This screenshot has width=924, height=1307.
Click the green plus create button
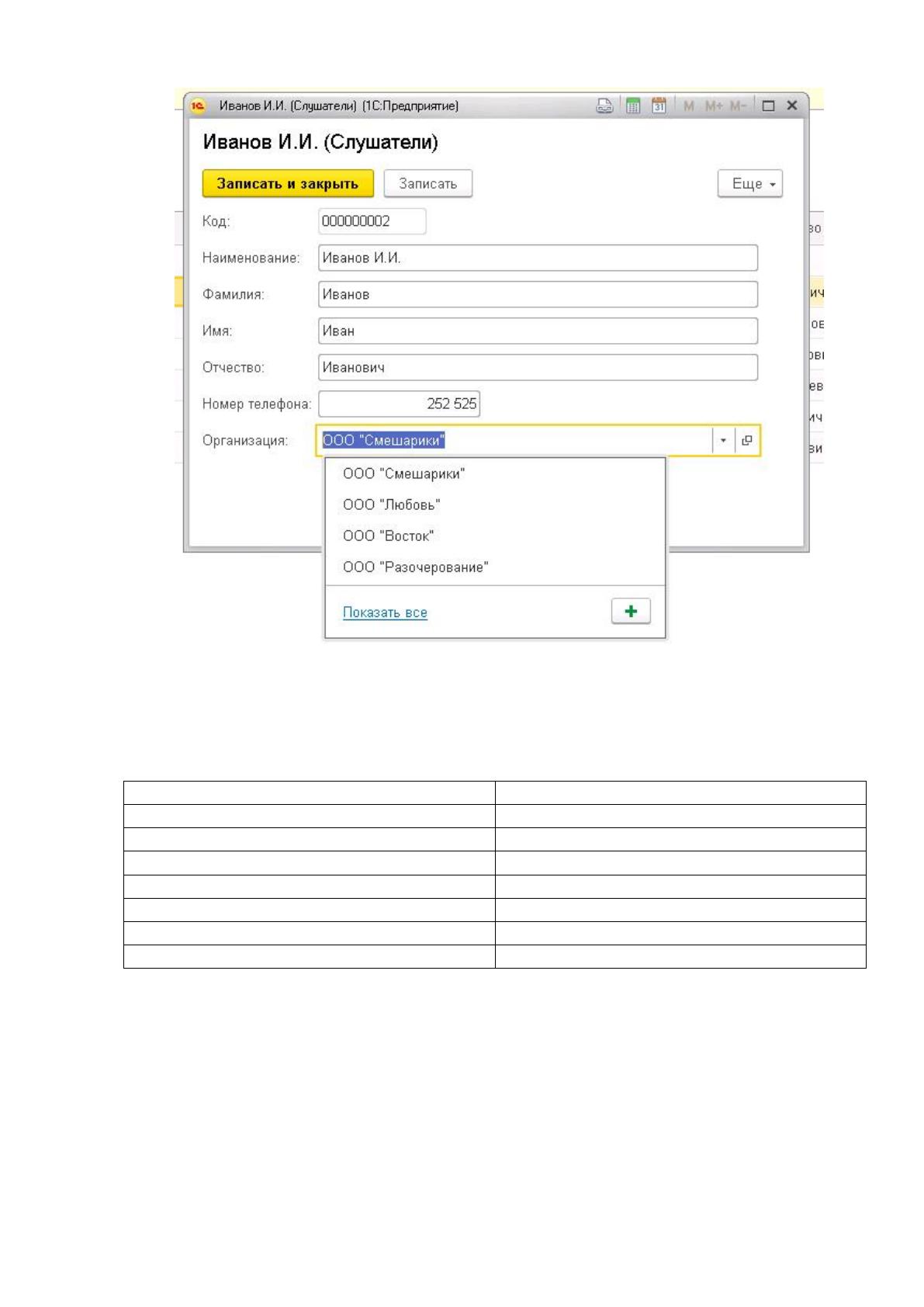pyautogui.click(x=631, y=611)
